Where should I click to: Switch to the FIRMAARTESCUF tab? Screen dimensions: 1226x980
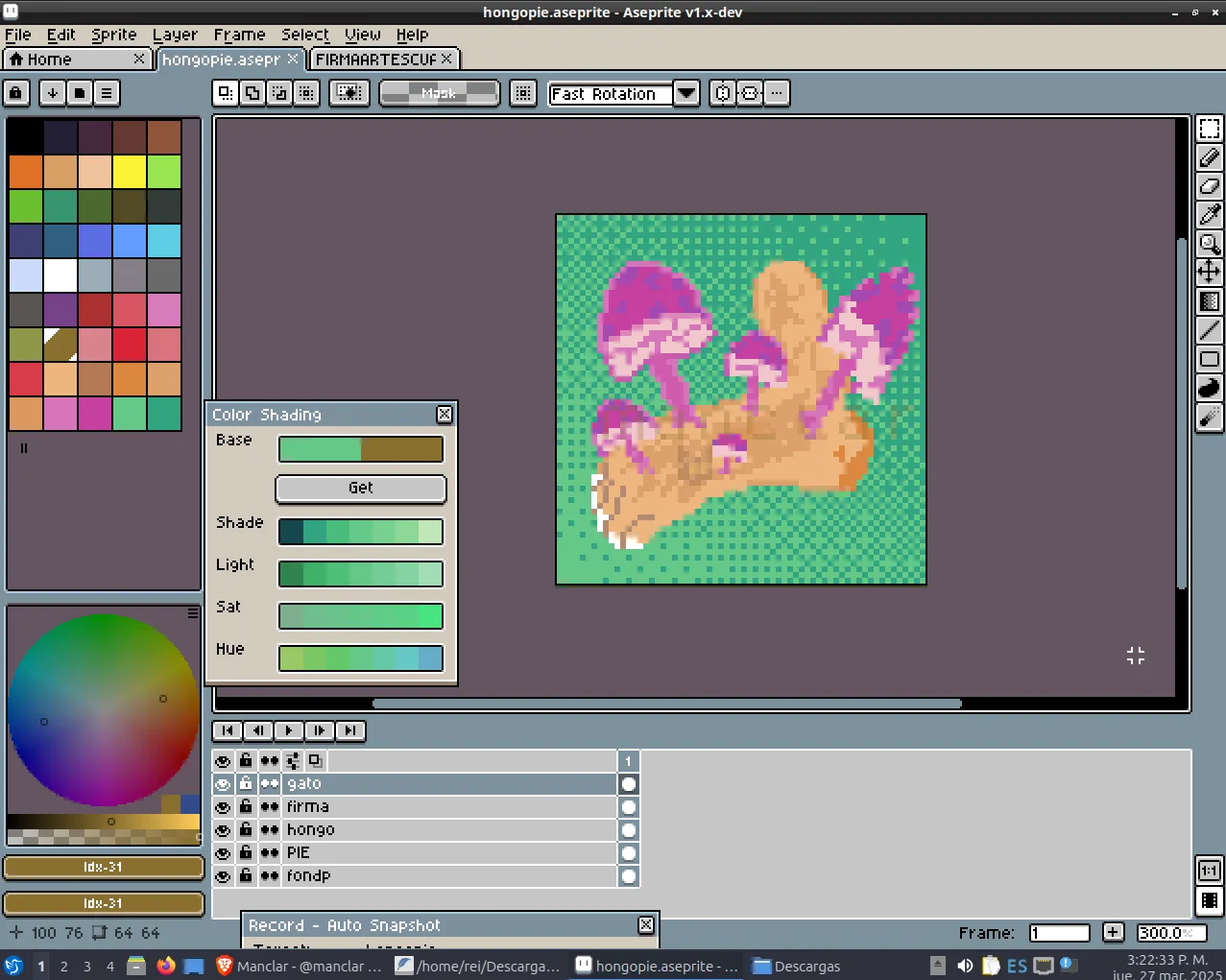click(384, 60)
